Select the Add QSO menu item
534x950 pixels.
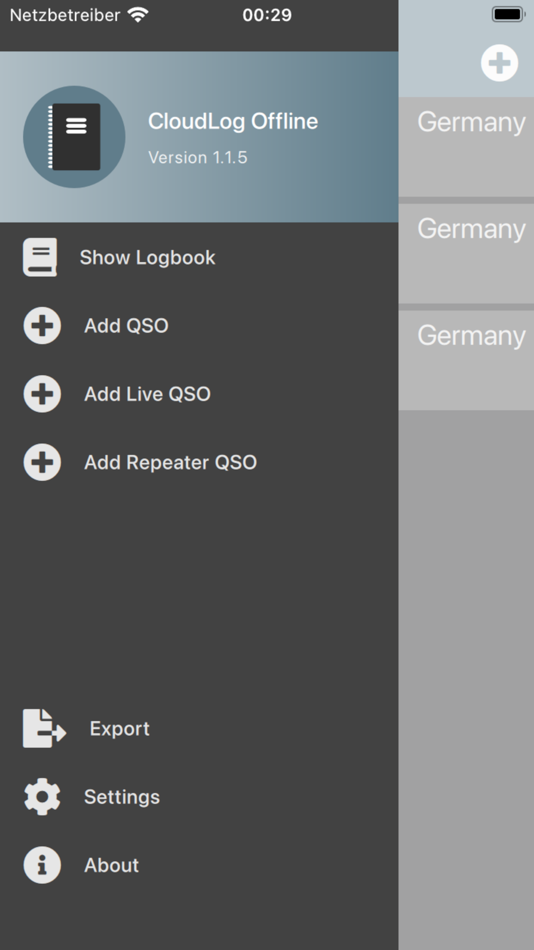(199, 326)
